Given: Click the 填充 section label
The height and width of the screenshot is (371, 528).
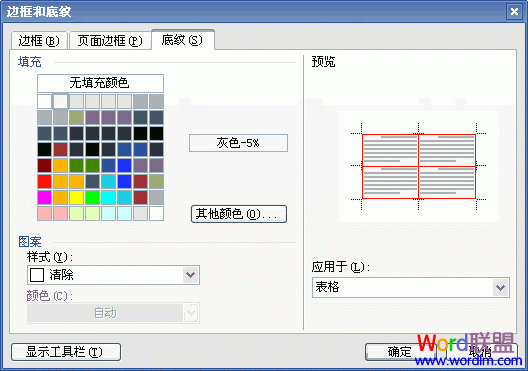Looking at the screenshot, I should click(x=30, y=62).
